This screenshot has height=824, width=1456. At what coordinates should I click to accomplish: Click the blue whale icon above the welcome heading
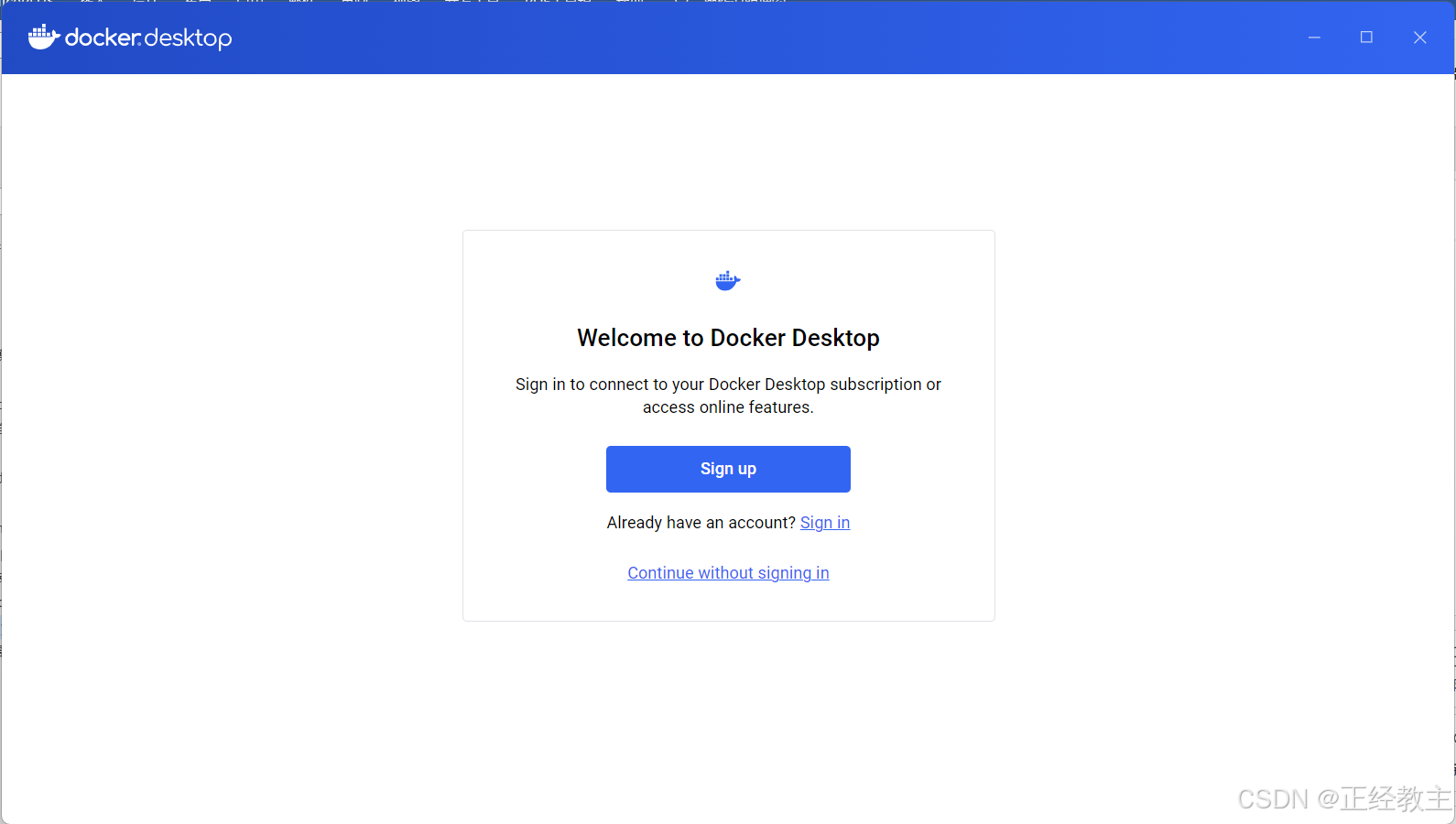728,281
